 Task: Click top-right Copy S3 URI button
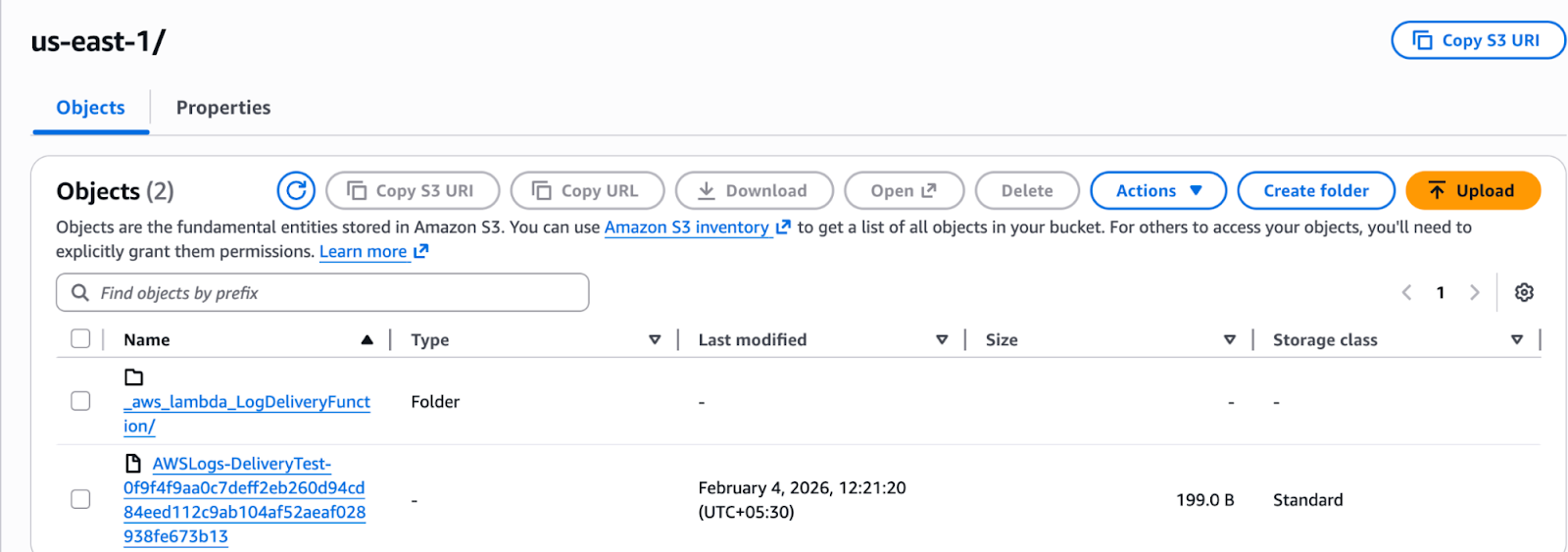[1478, 40]
